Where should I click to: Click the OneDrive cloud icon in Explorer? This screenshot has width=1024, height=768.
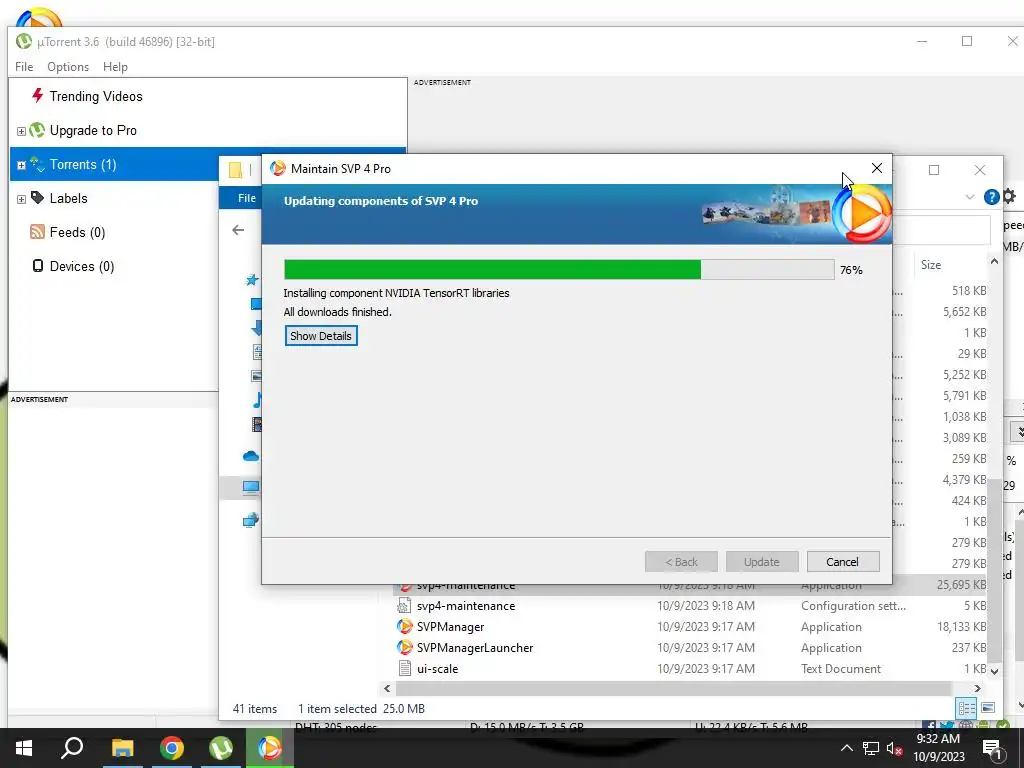tap(251, 456)
